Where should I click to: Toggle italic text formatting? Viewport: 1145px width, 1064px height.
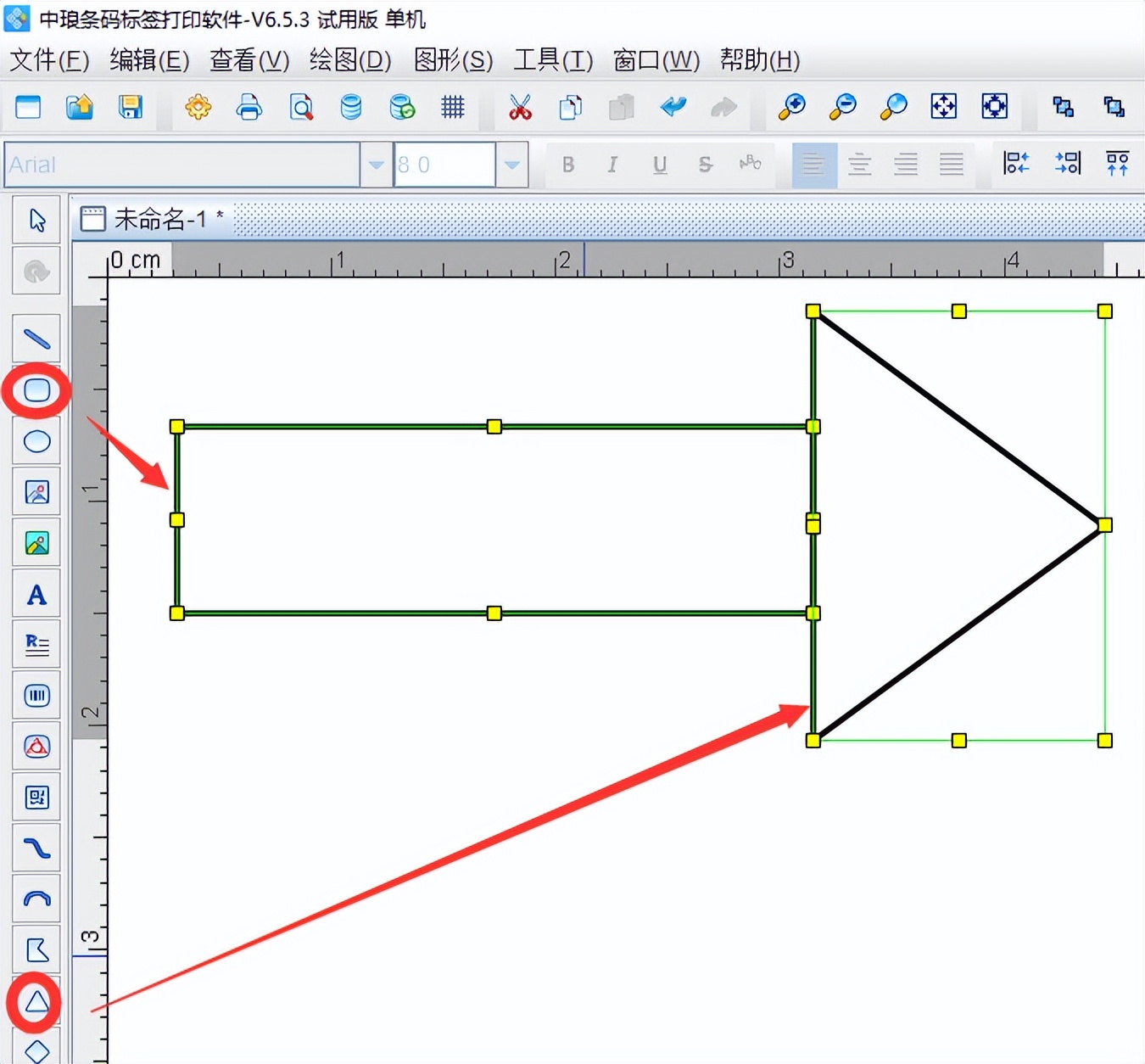tap(612, 165)
